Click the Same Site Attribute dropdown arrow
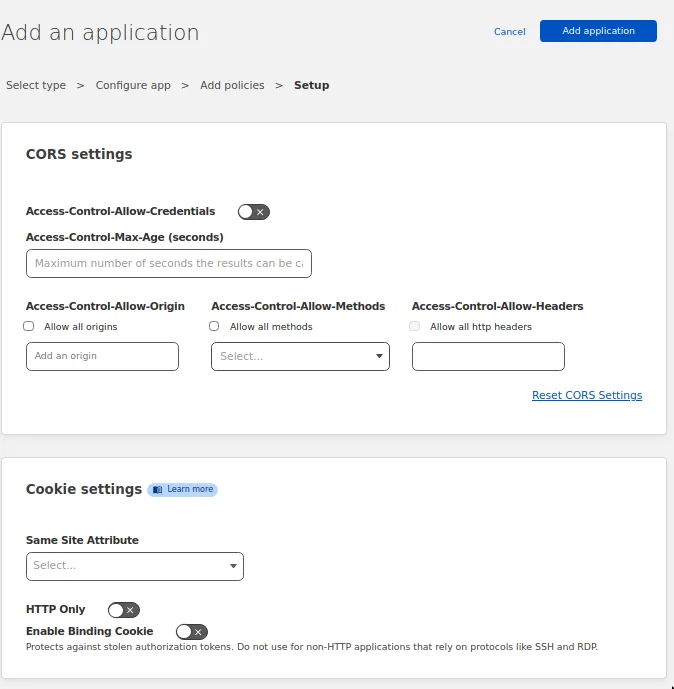 point(233,566)
